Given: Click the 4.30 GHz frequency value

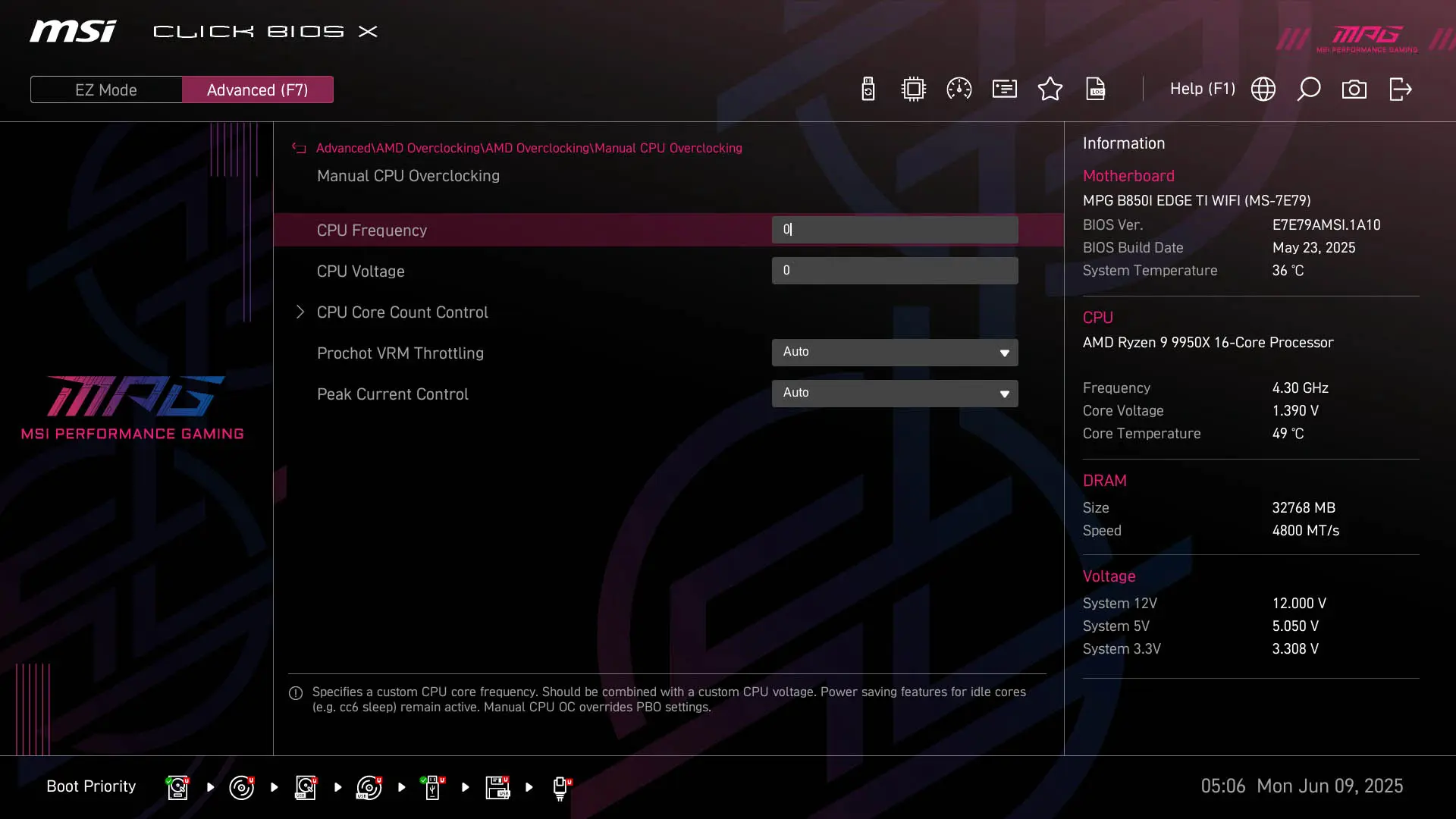Looking at the screenshot, I should pyautogui.click(x=1300, y=388).
